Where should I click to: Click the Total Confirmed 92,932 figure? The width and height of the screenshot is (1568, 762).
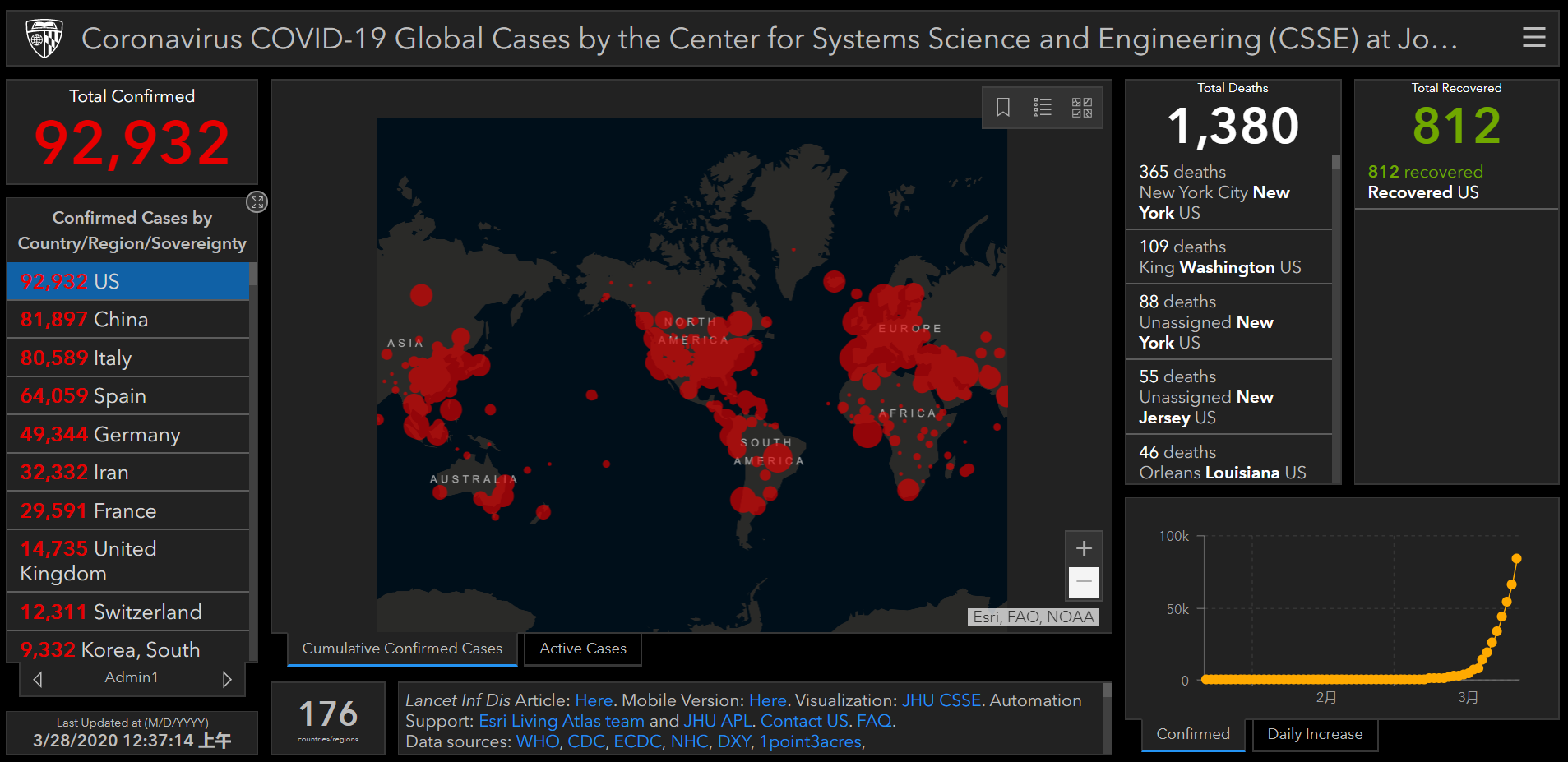(x=132, y=143)
